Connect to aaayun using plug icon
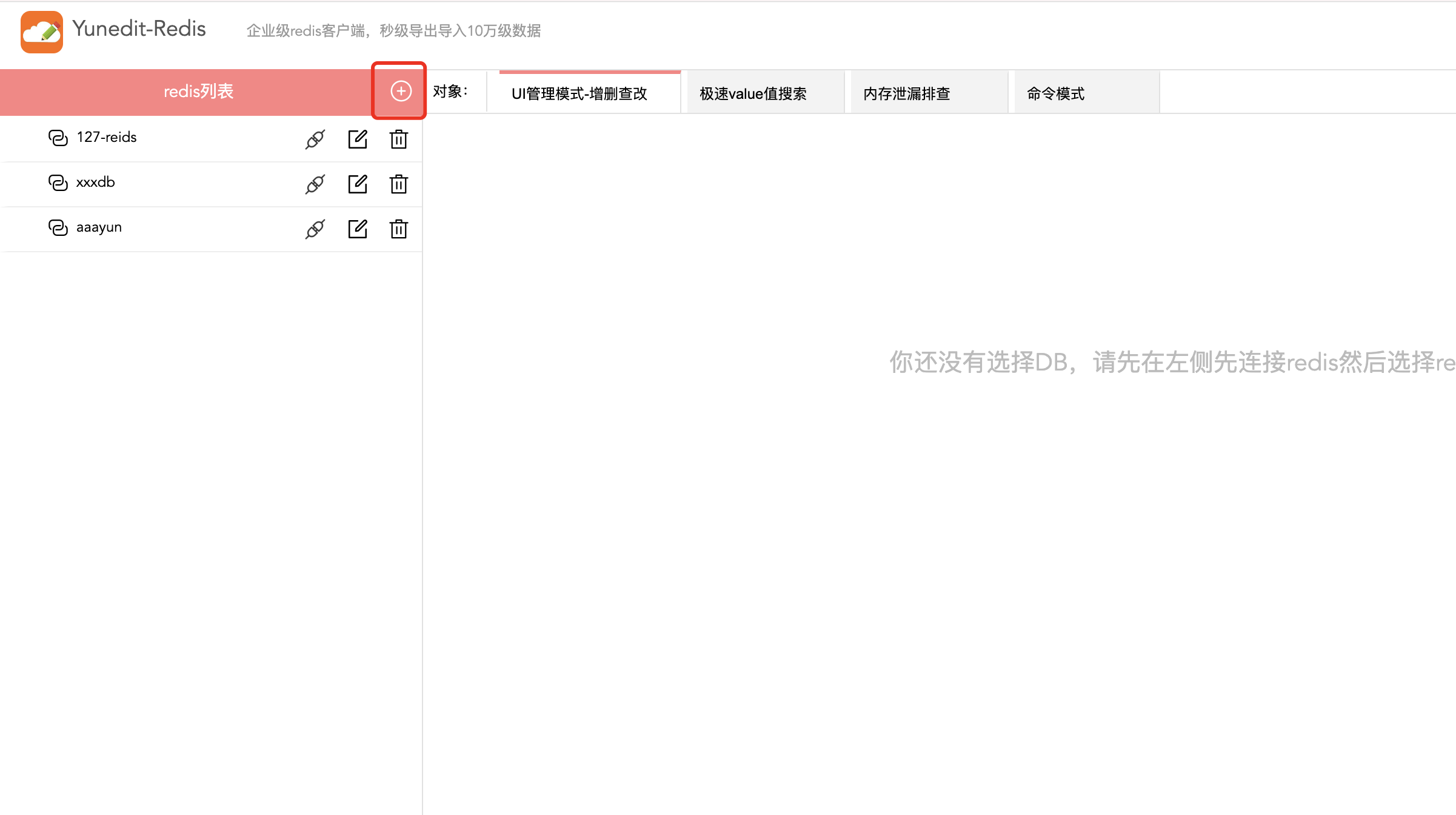This screenshot has width=1456, height=815. 315,229
